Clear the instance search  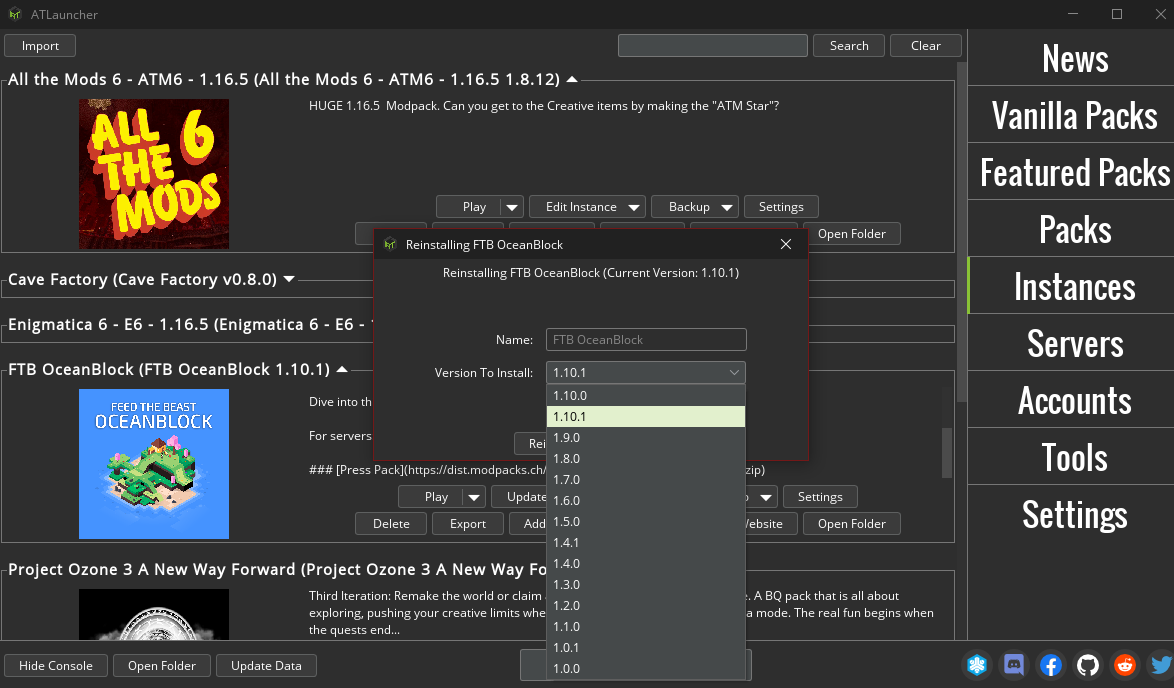click(x=926, y=46)
